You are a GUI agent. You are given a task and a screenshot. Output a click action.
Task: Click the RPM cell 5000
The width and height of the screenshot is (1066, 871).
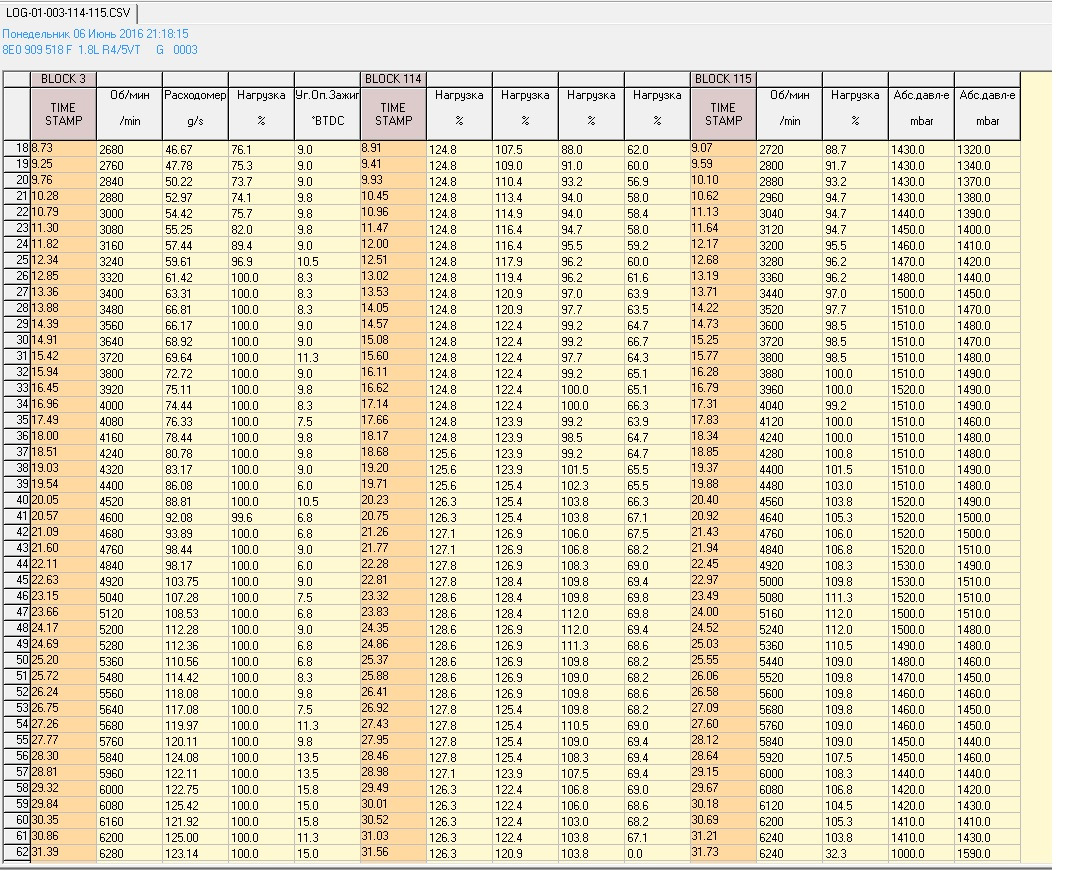pos(789,581)
